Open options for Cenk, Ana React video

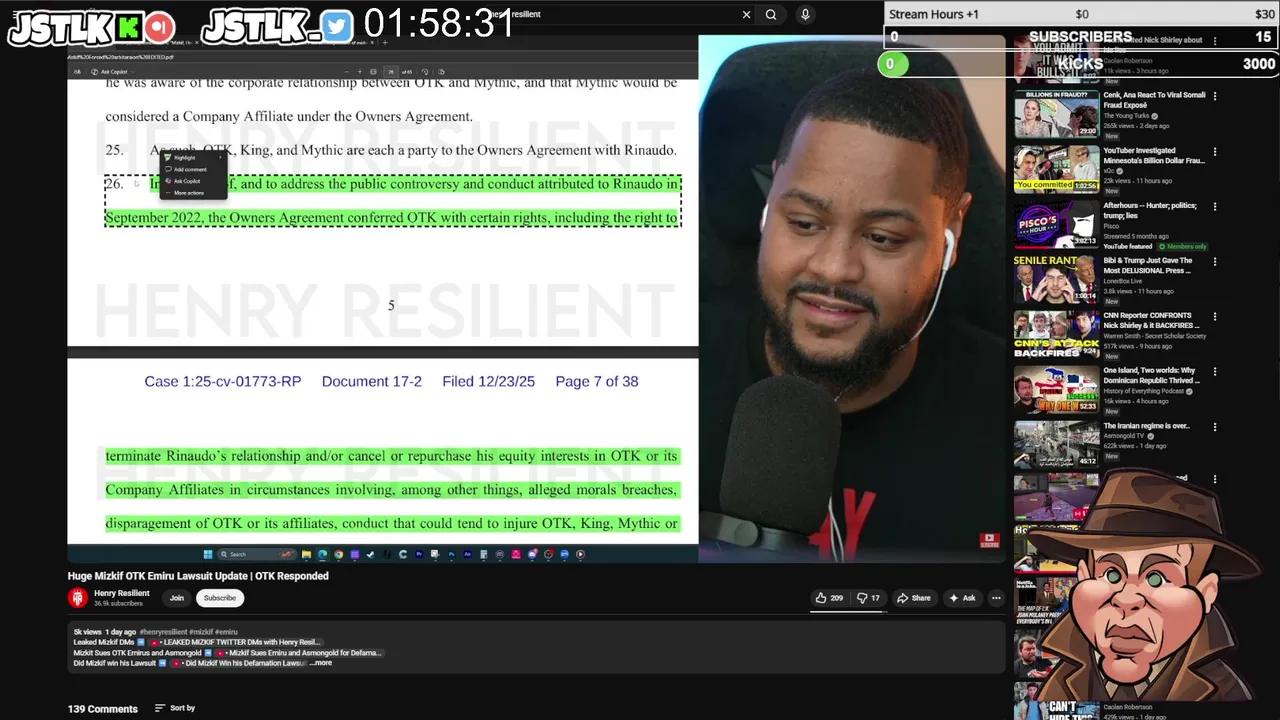coord(1215,96)
